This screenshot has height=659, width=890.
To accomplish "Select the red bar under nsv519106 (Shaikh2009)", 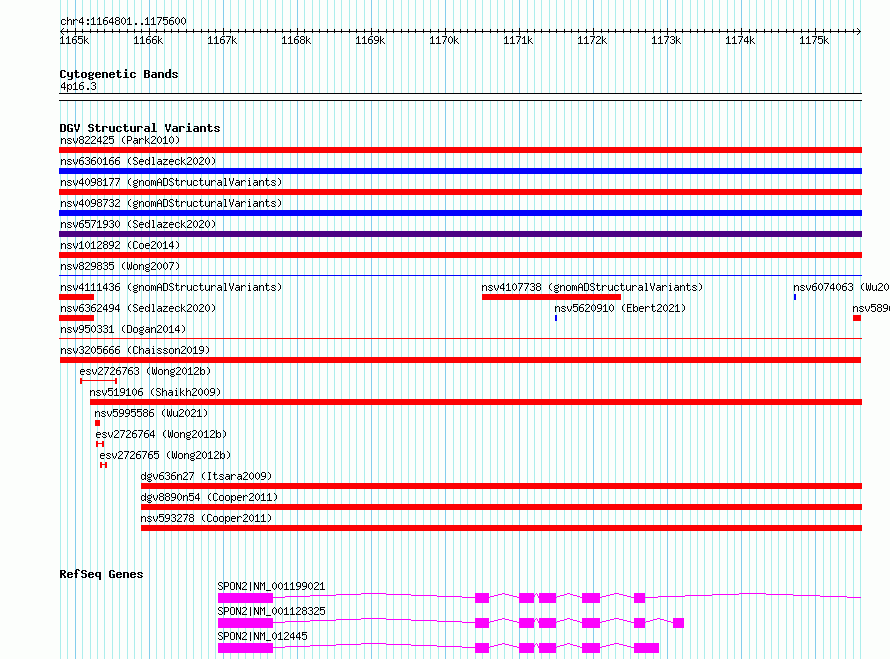I will (476, 402).
